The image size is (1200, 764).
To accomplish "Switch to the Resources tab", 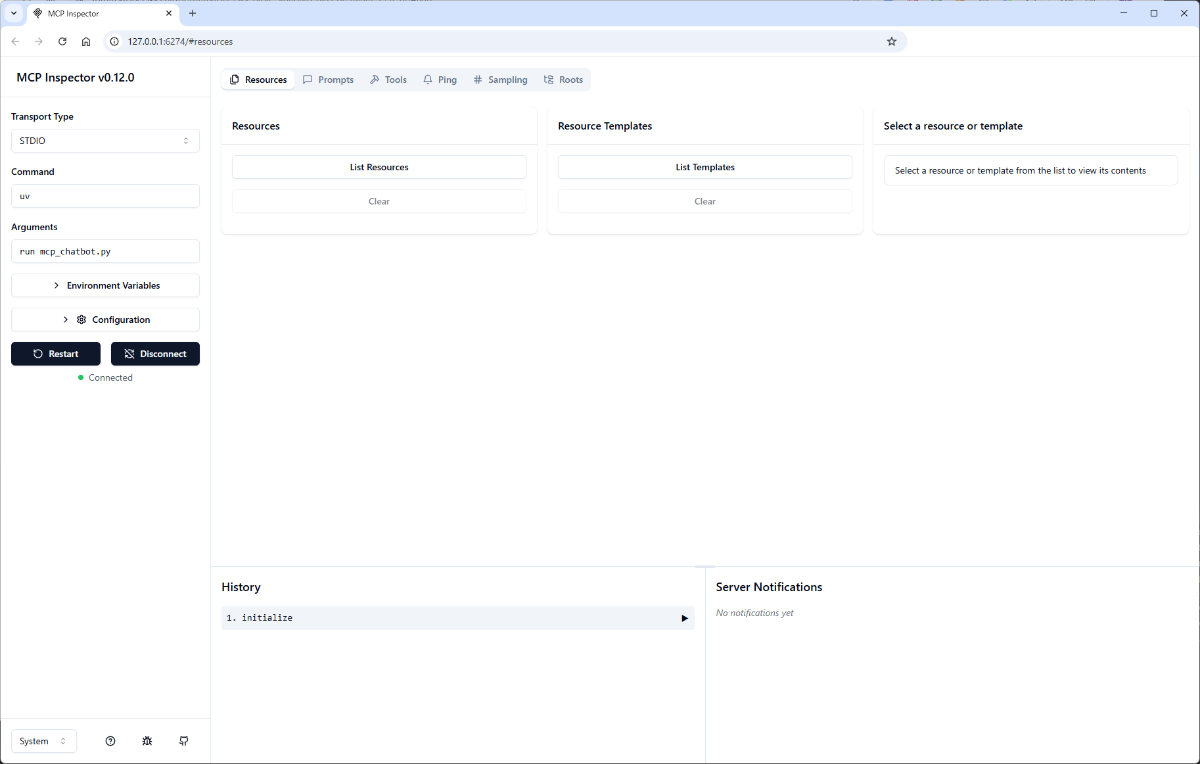I will pos(259,79).
